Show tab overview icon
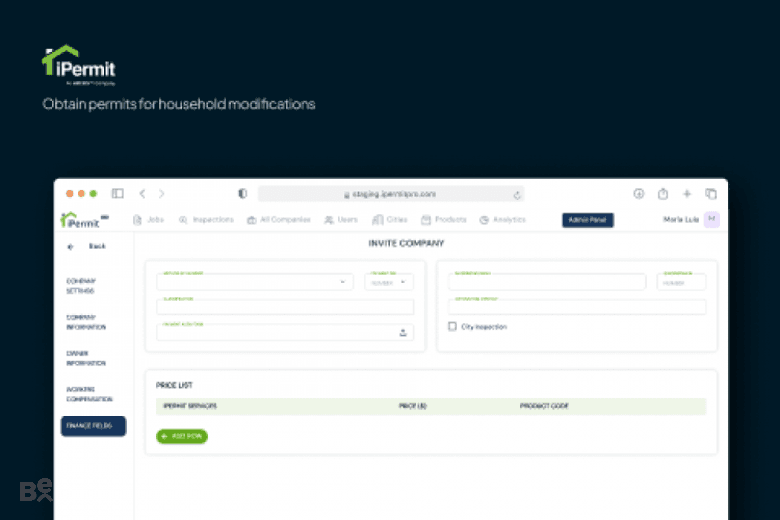 [711, 194]
